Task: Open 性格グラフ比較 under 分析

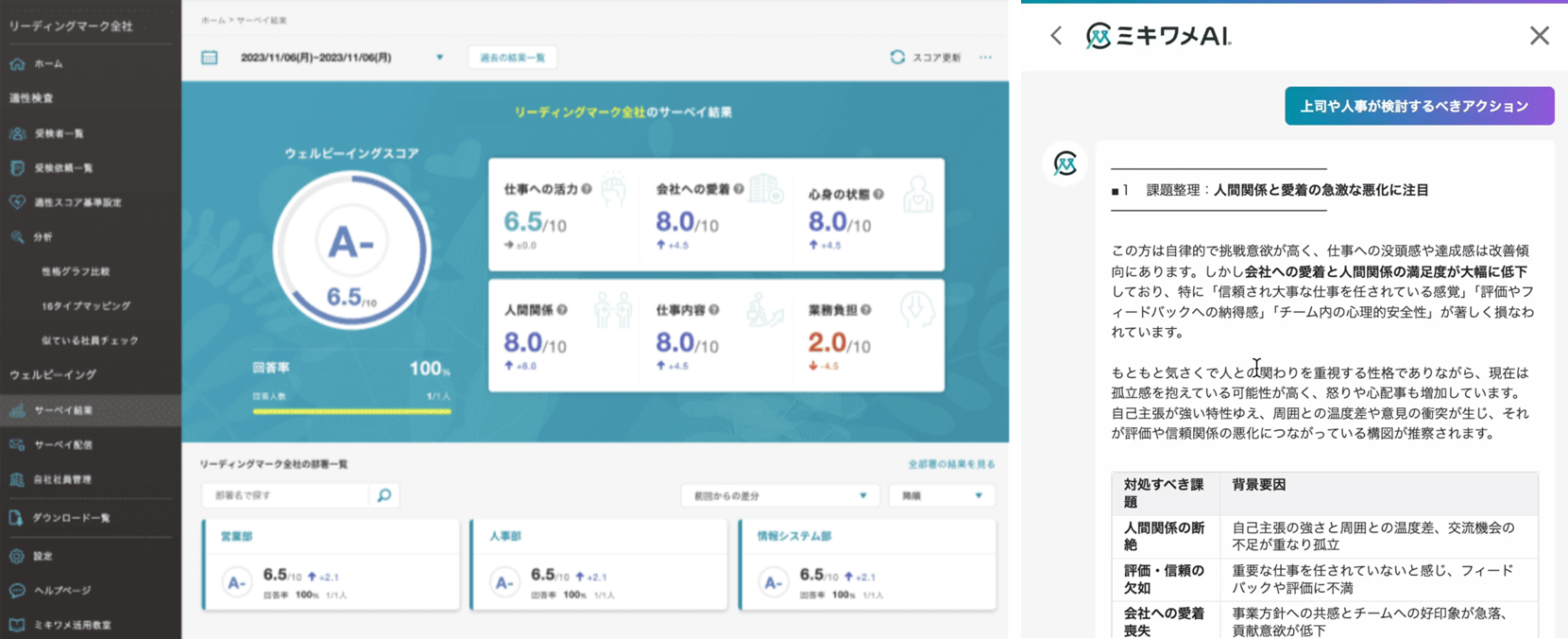Action: click(x=76, y=271)
